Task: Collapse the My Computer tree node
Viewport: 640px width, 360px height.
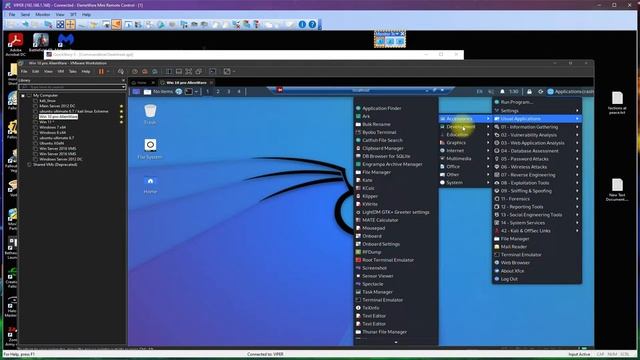Action: pos(23,96)
